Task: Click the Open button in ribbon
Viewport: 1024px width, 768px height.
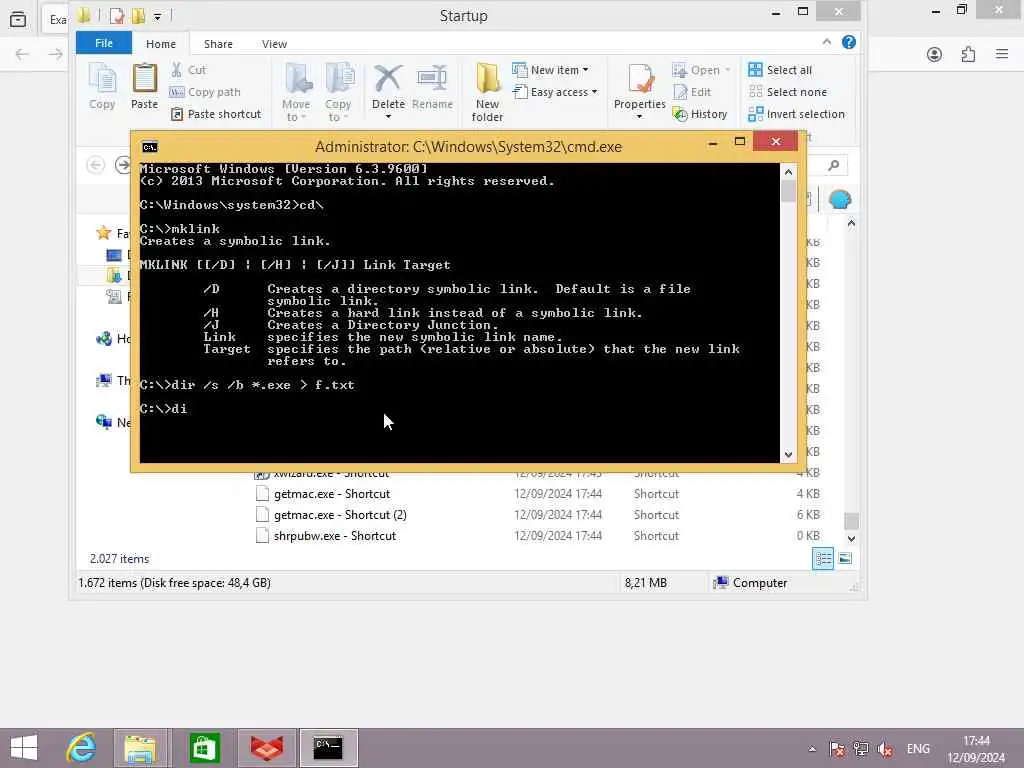Action: click(701, 70)
